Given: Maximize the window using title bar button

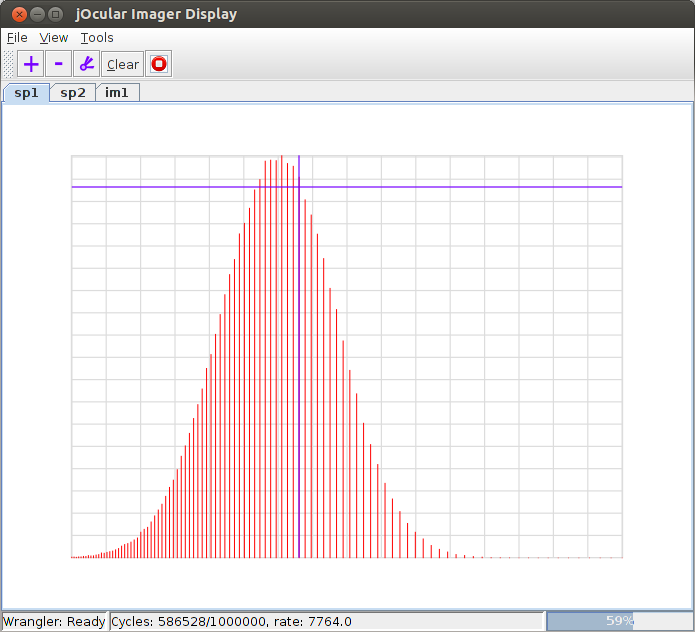Looking at the screenshot, I should (55, 14).
